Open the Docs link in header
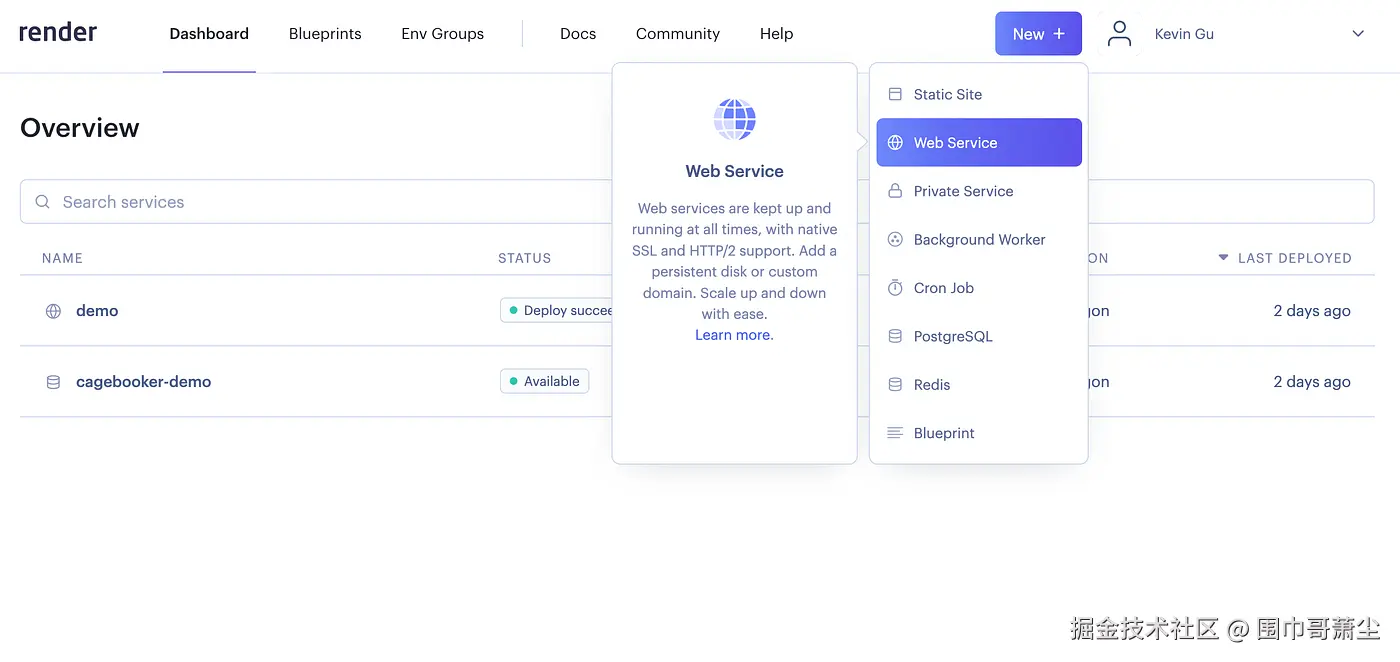Viewport: 1400px width, 662px height. click(578, 34)
